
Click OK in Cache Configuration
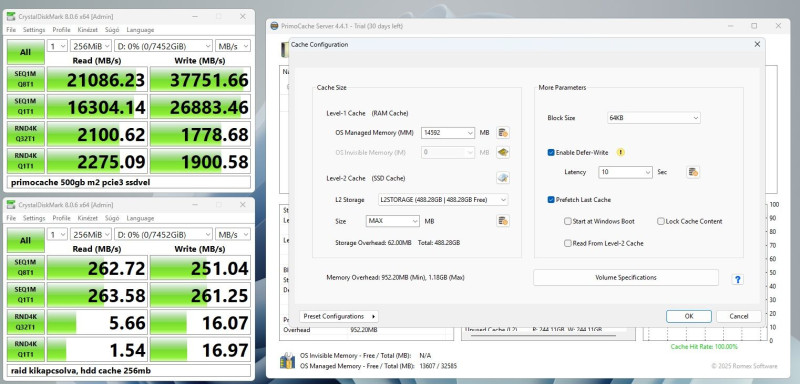689,316
